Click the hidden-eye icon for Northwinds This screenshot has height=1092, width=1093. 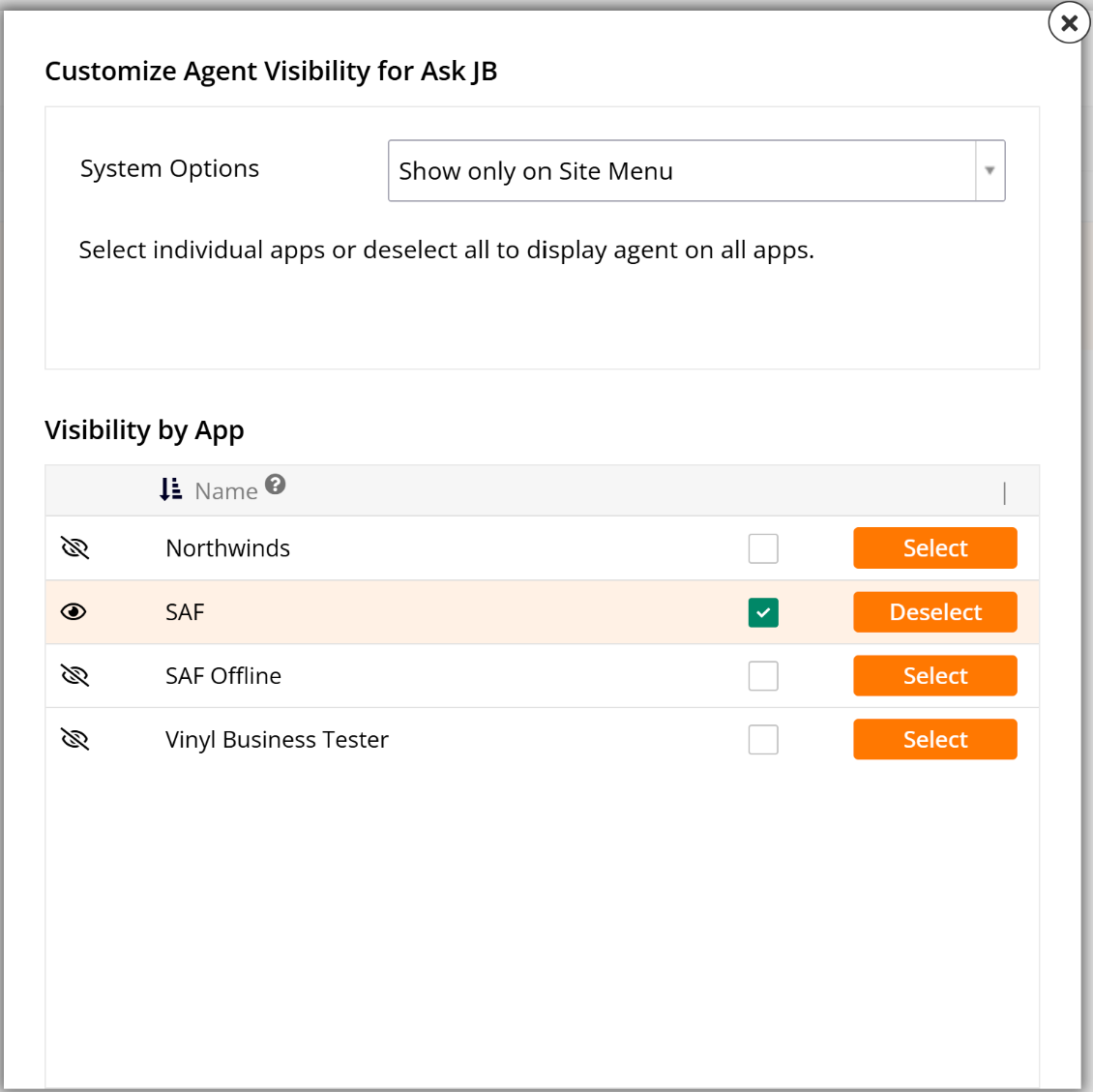point(74,548)
